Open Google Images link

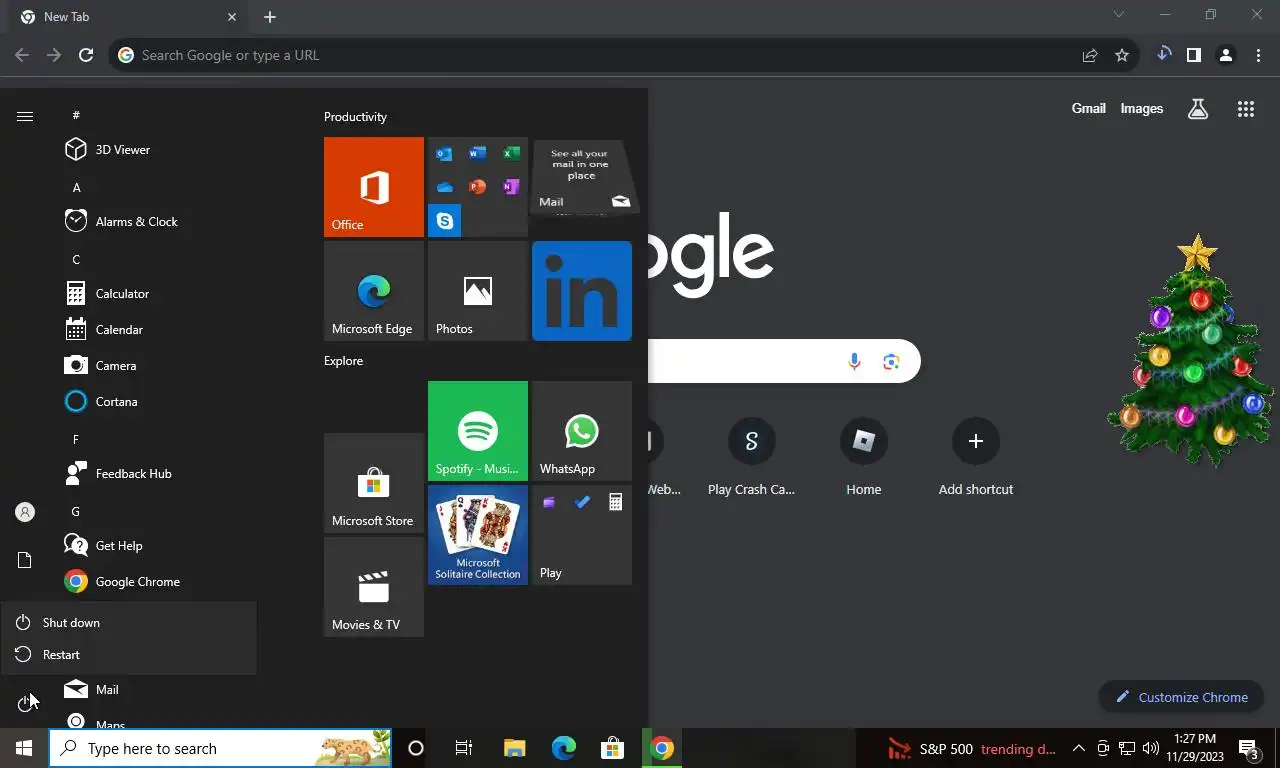(1141, 108)
